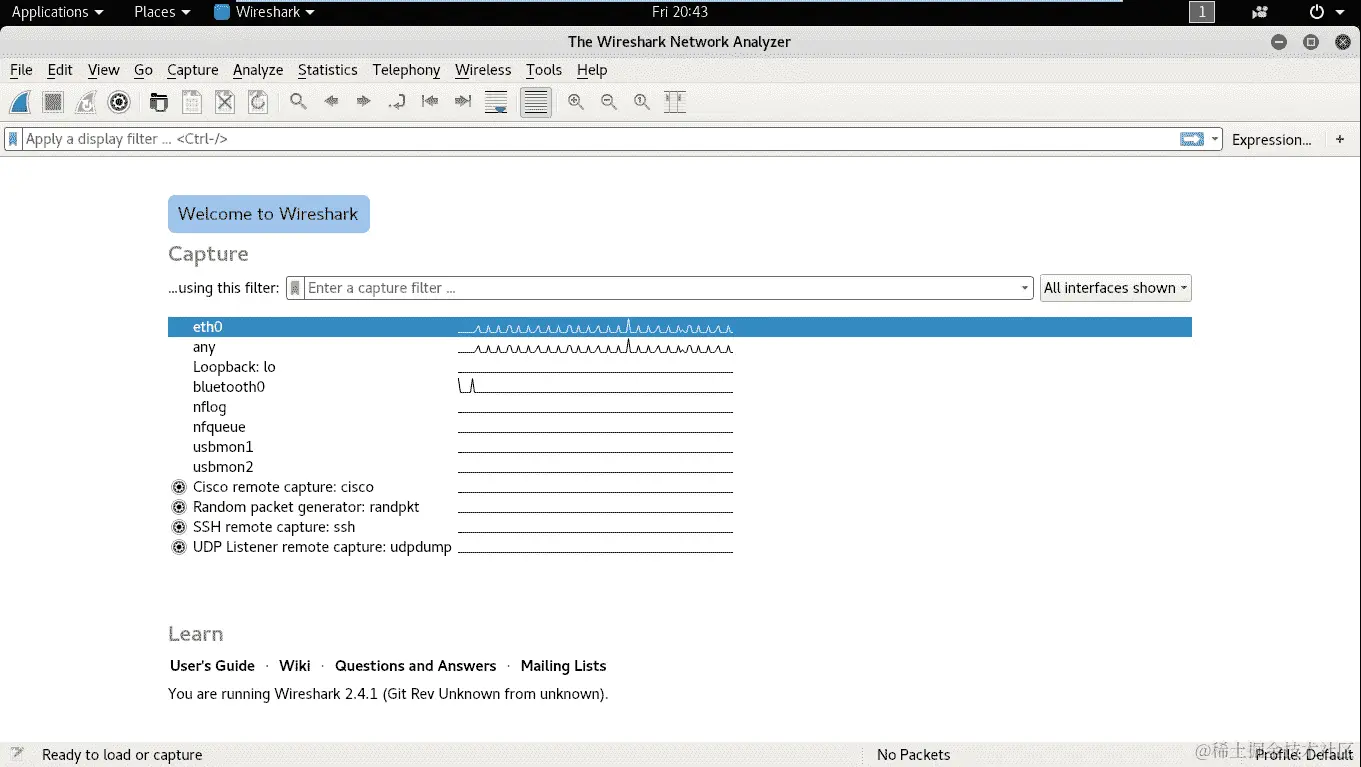1361x767 pixels.
Task: Go forward in packet history arrow
Action: (364, 101)
